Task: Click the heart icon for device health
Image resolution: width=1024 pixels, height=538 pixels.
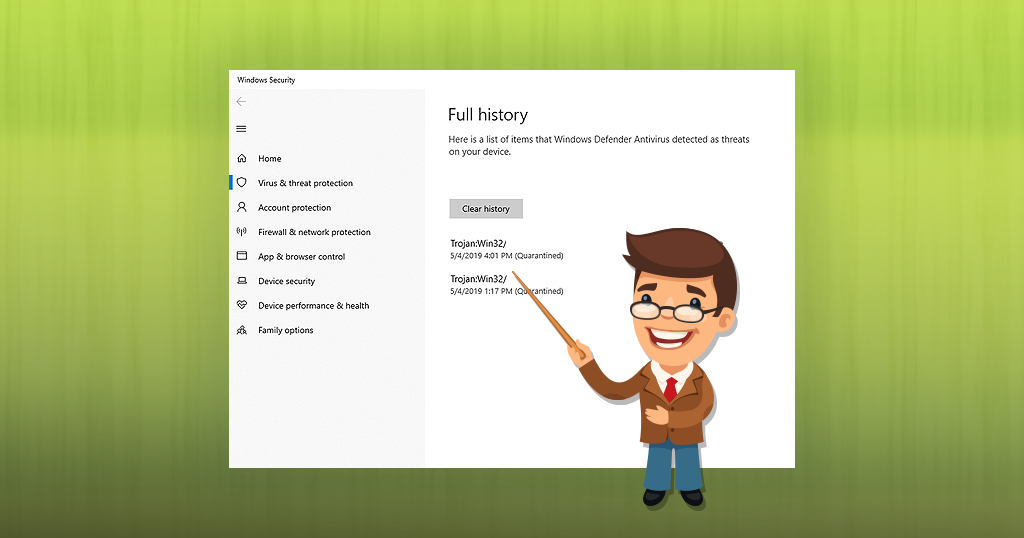Action: click(x=241, y=306)
